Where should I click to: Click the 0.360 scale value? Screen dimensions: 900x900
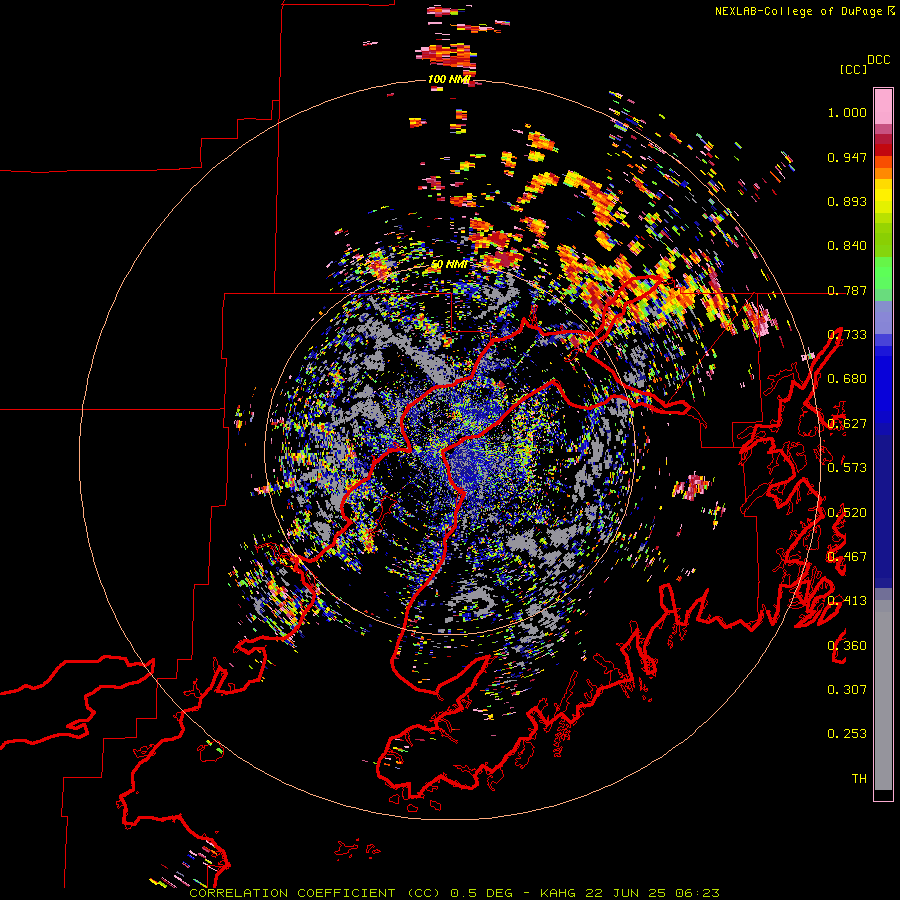pos(847,646)
